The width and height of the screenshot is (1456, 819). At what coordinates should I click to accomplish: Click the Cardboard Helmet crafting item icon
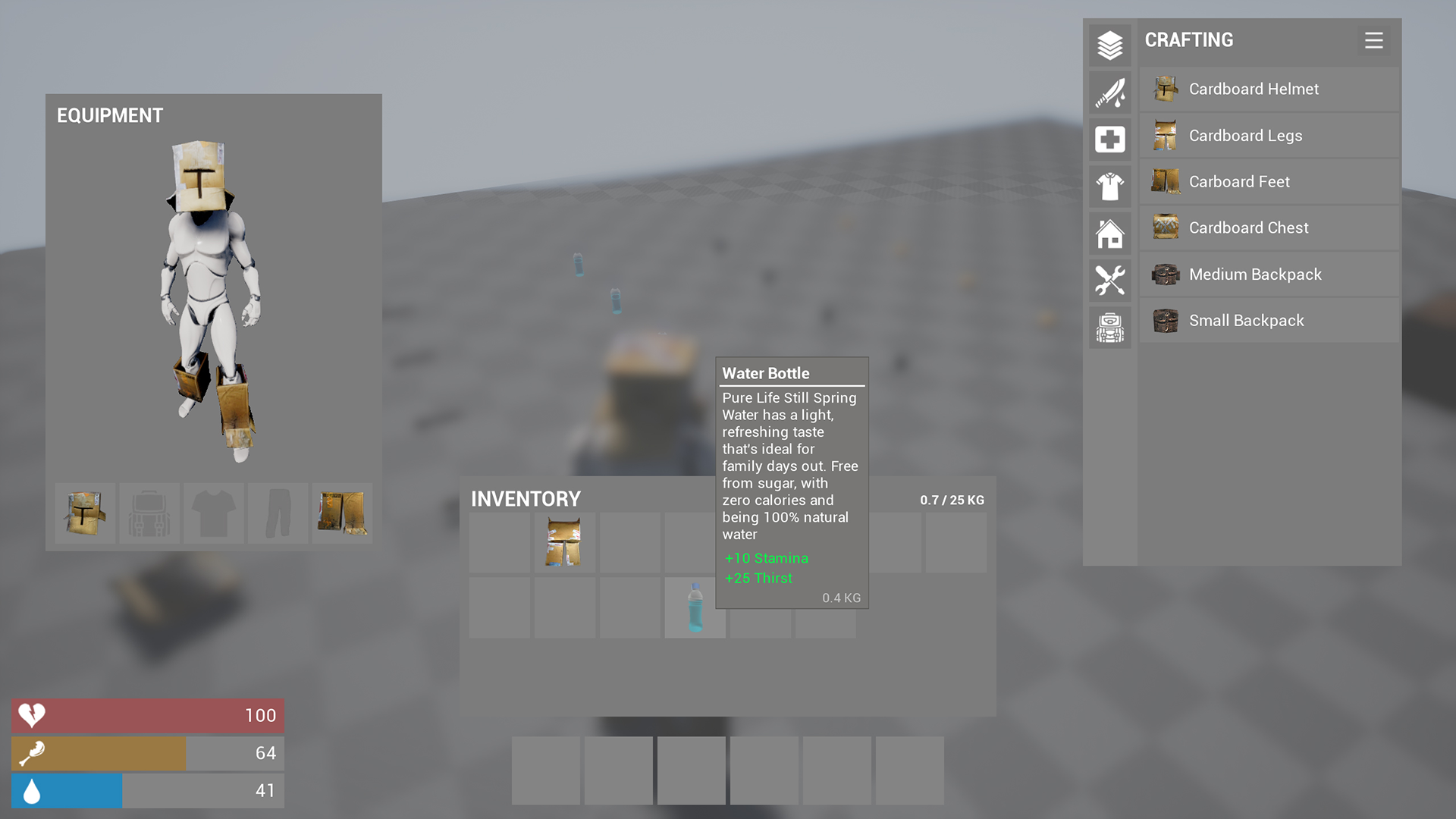[x=1165, y=88]
